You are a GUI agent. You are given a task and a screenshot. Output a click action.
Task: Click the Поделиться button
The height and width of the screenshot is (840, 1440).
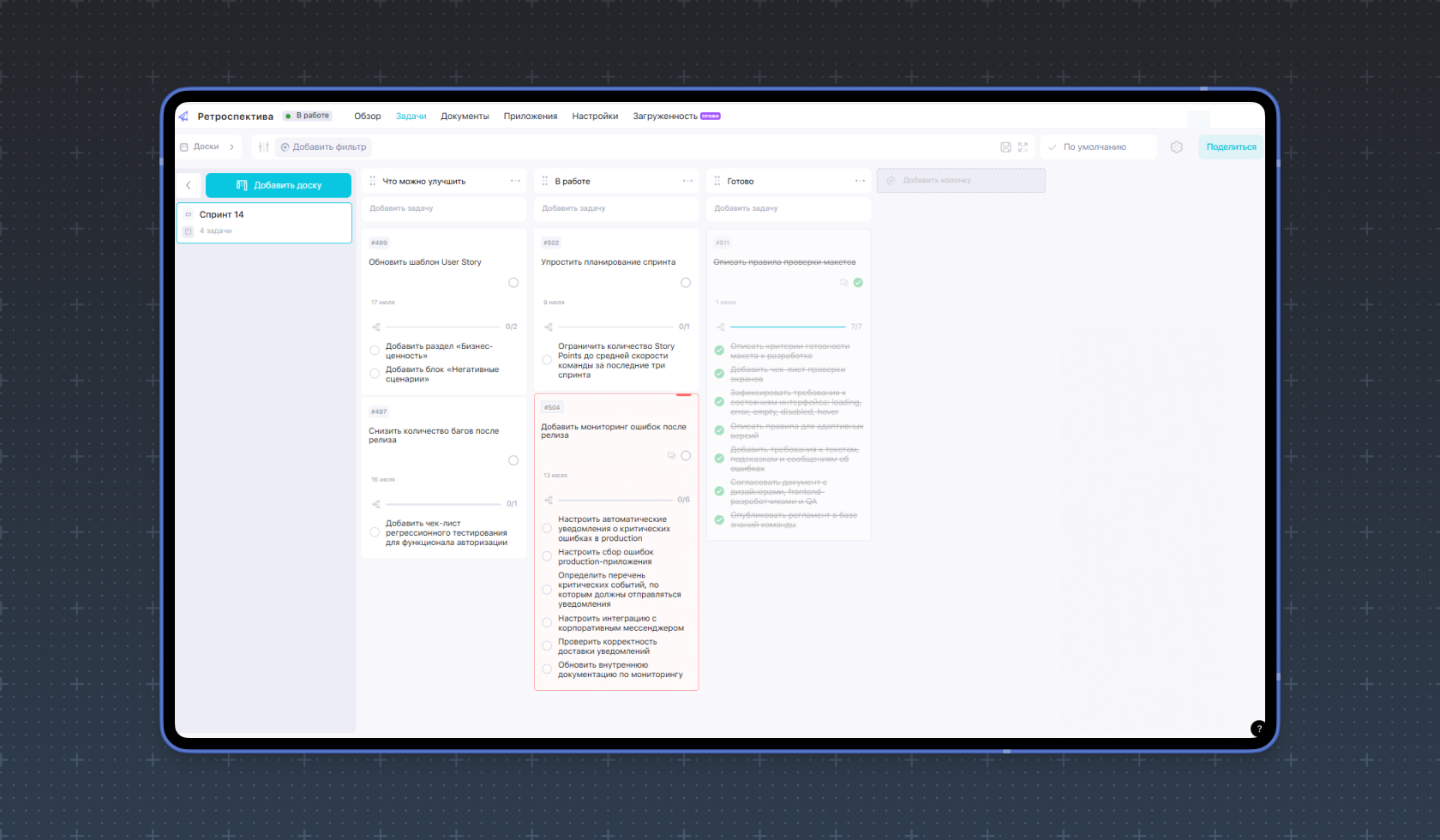[1231, 147]
